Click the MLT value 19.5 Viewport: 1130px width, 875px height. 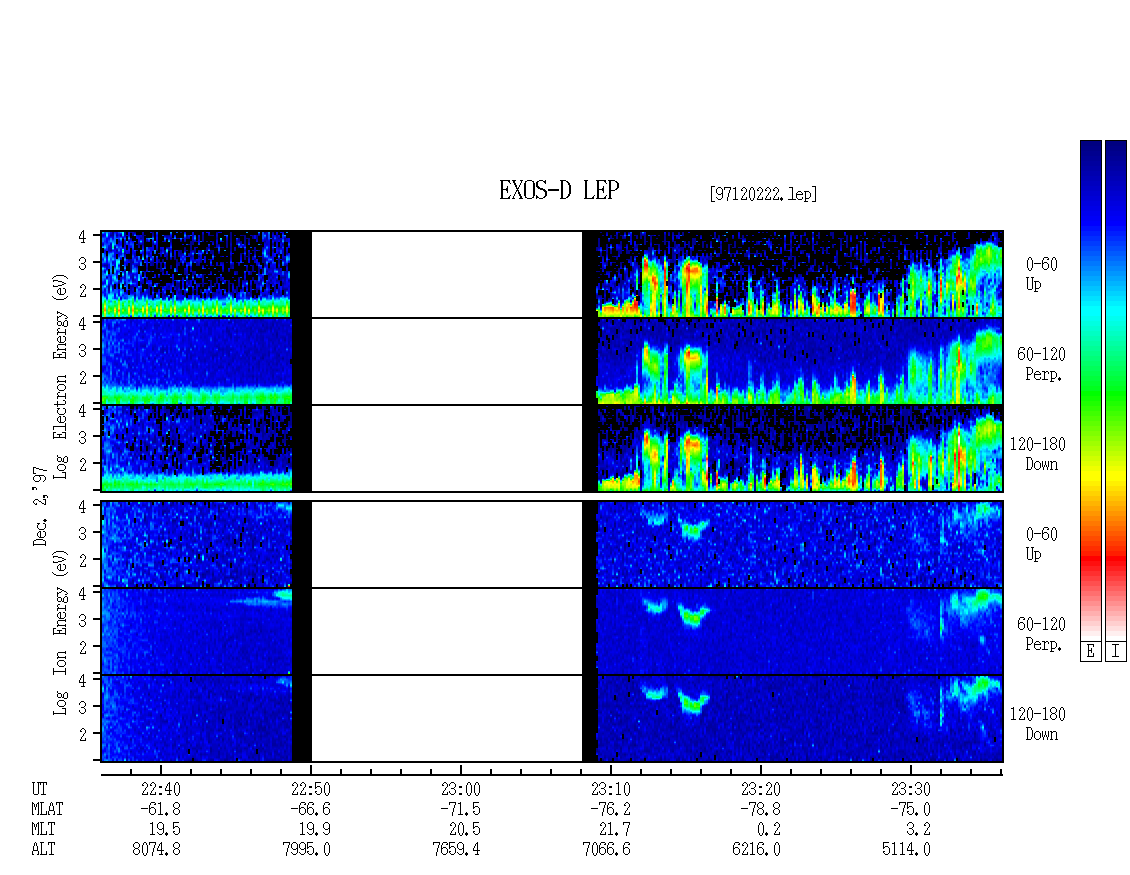[x=165, y=830]
